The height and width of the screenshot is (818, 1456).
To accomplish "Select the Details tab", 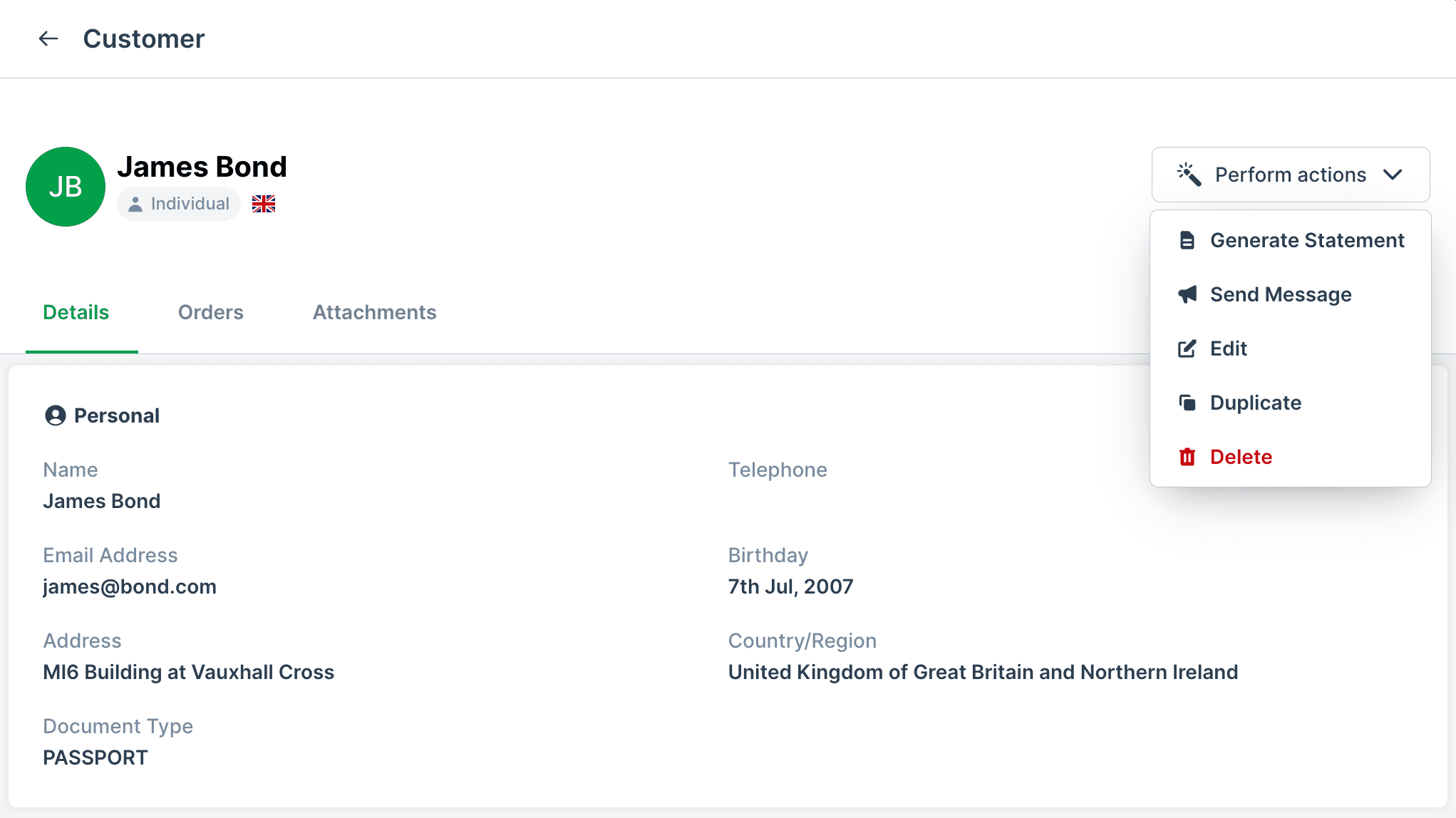I will click(76, 313).
